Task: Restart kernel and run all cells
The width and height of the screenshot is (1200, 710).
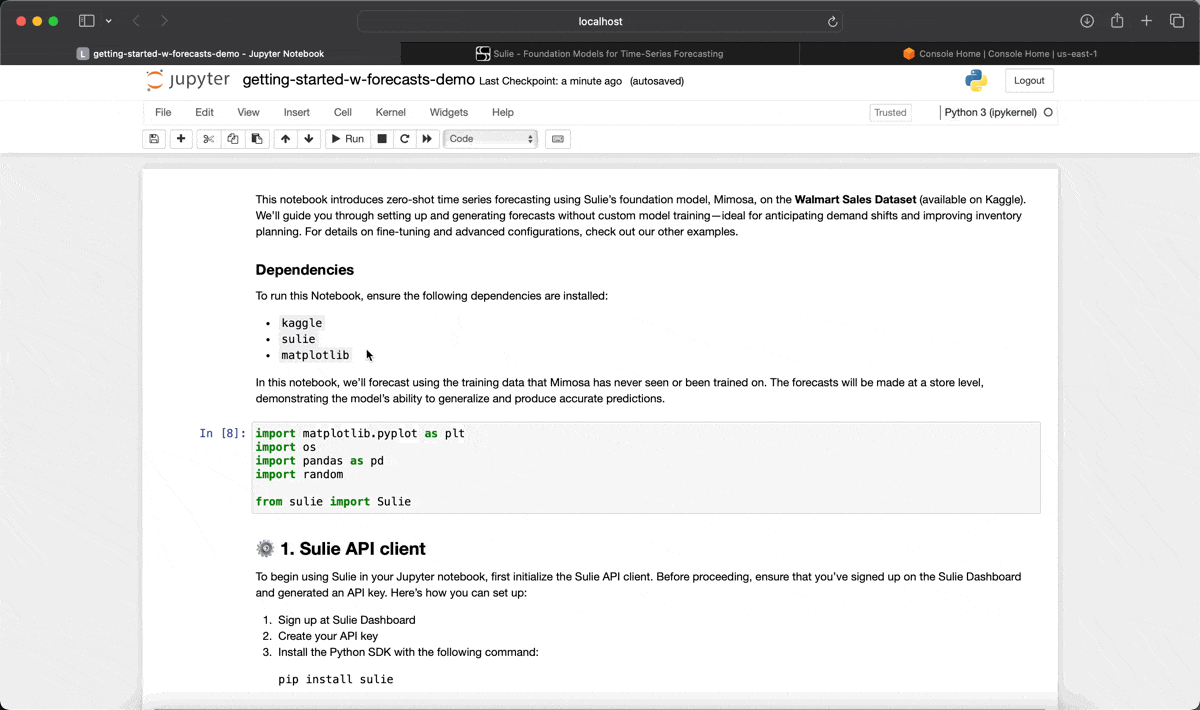Action: click(x=428, y=139)
